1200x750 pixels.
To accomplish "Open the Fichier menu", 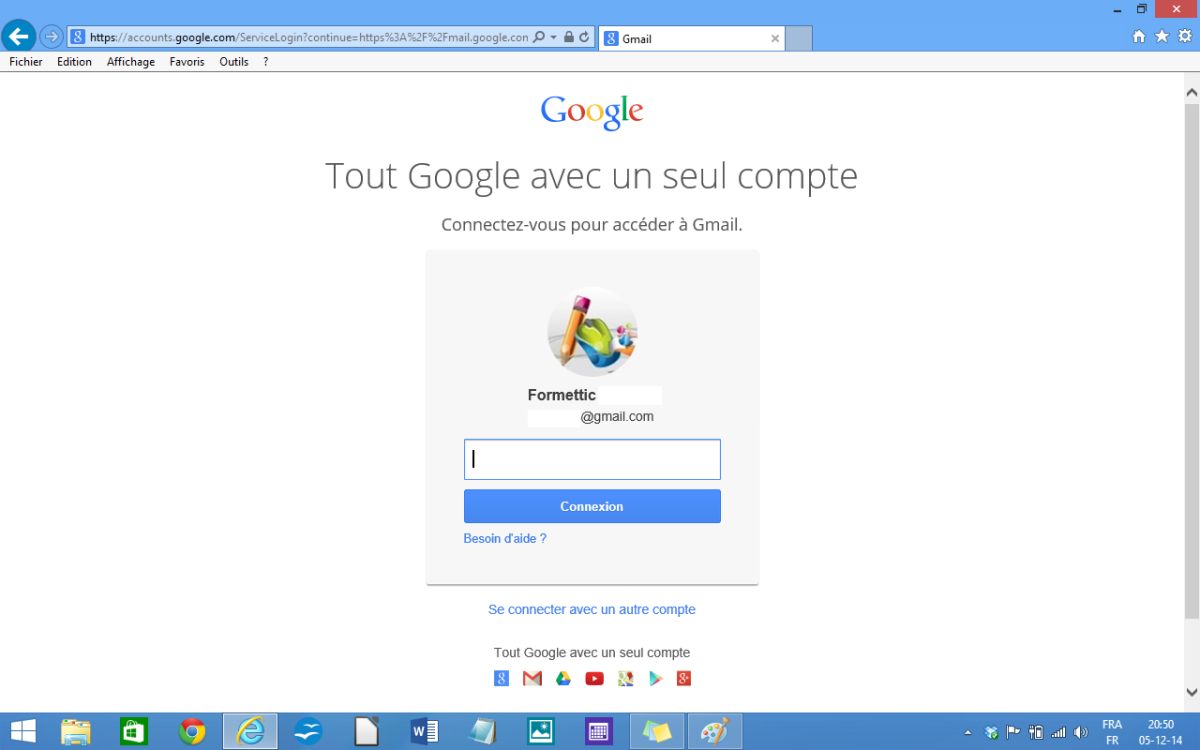I will [26, 62].
